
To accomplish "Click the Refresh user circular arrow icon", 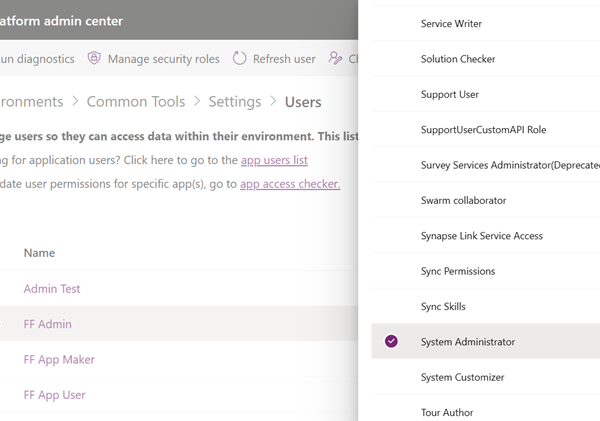I will [x=240, y=59].
